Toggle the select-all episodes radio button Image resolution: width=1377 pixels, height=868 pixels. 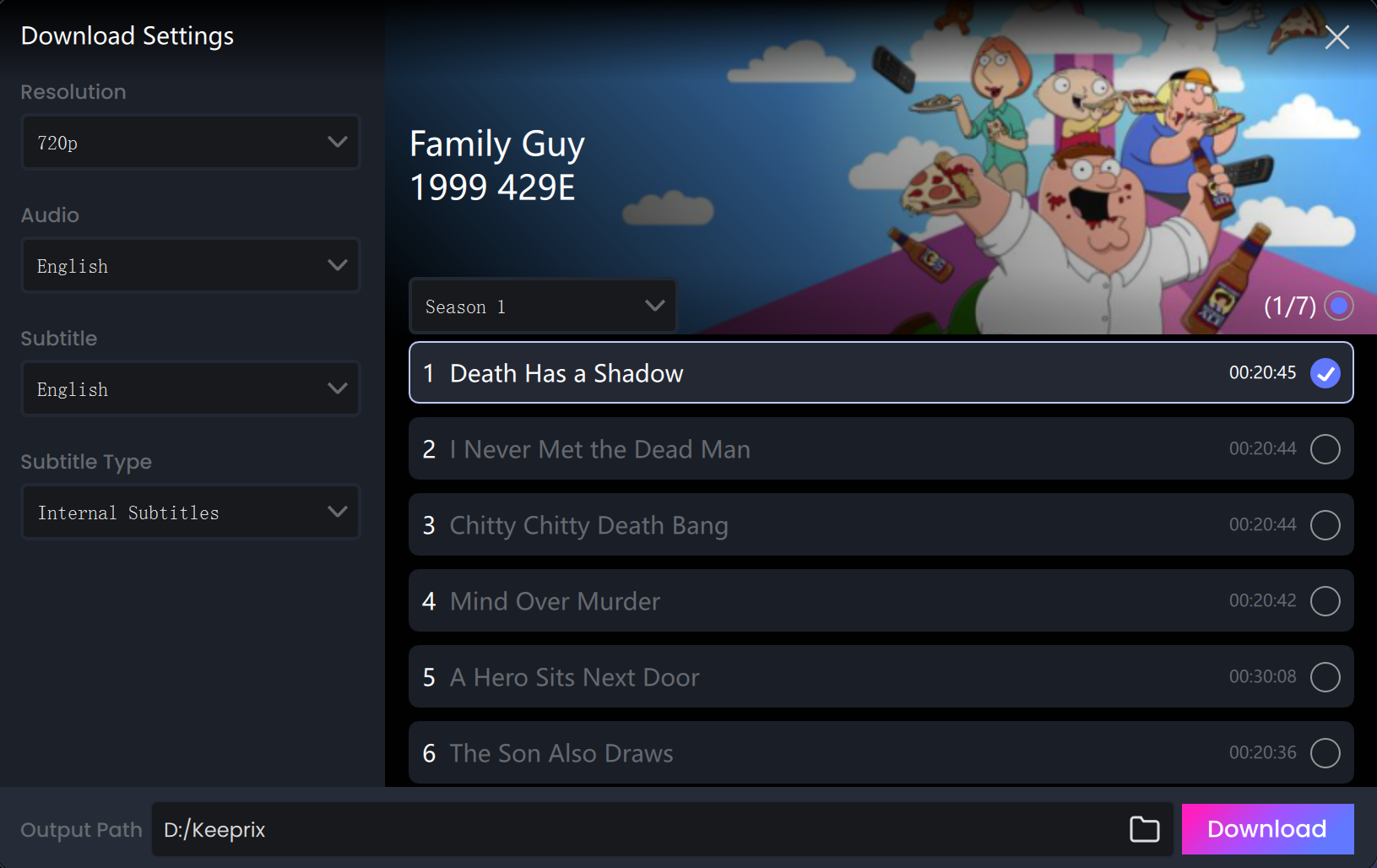1339,306
